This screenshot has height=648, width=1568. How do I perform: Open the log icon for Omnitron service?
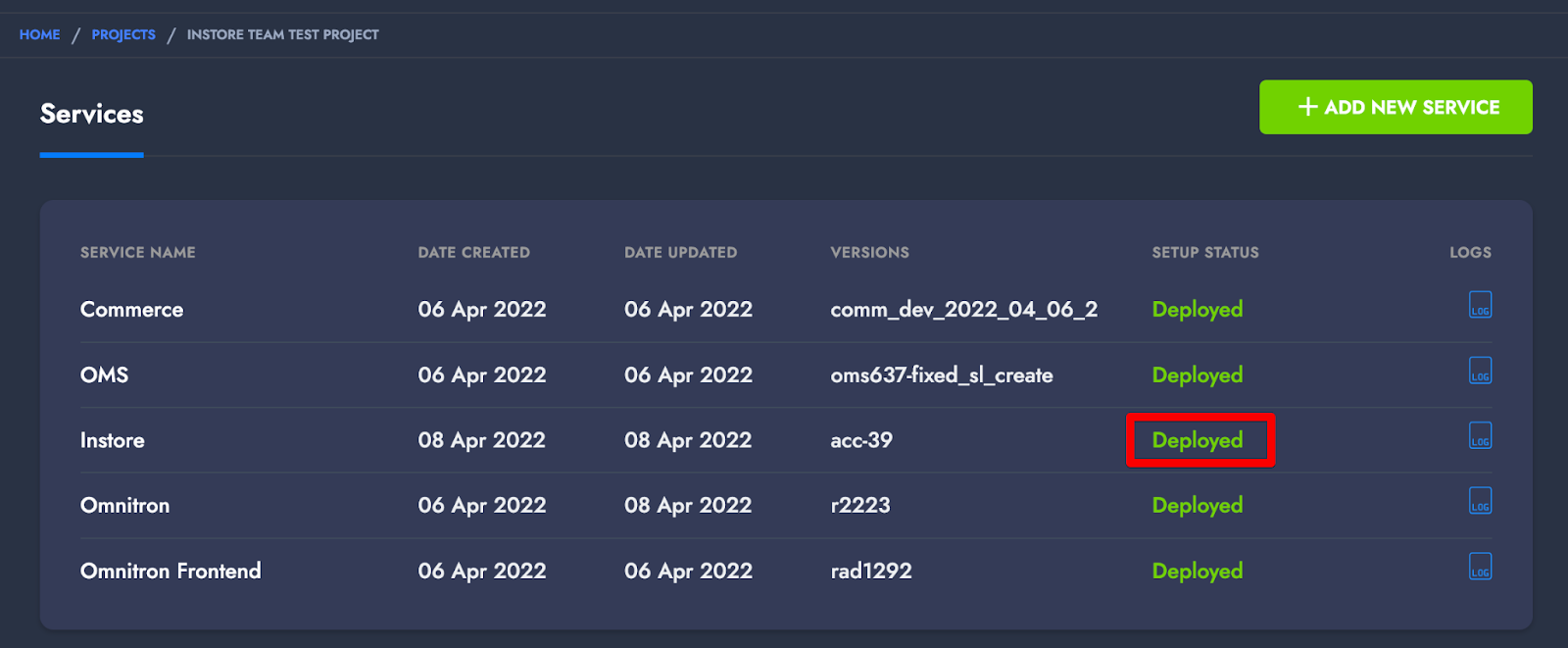(1480, 501)
